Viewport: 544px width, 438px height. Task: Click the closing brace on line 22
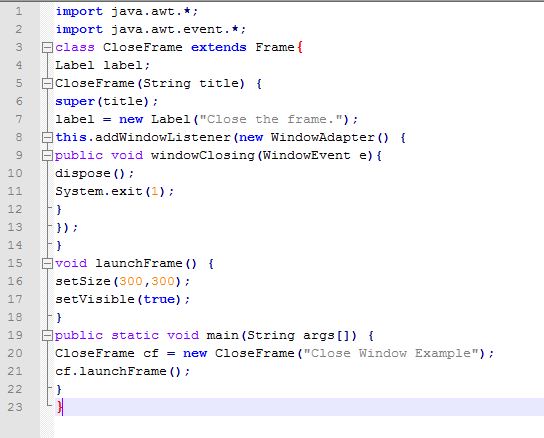pyautogui.click(x=59, y=390)
